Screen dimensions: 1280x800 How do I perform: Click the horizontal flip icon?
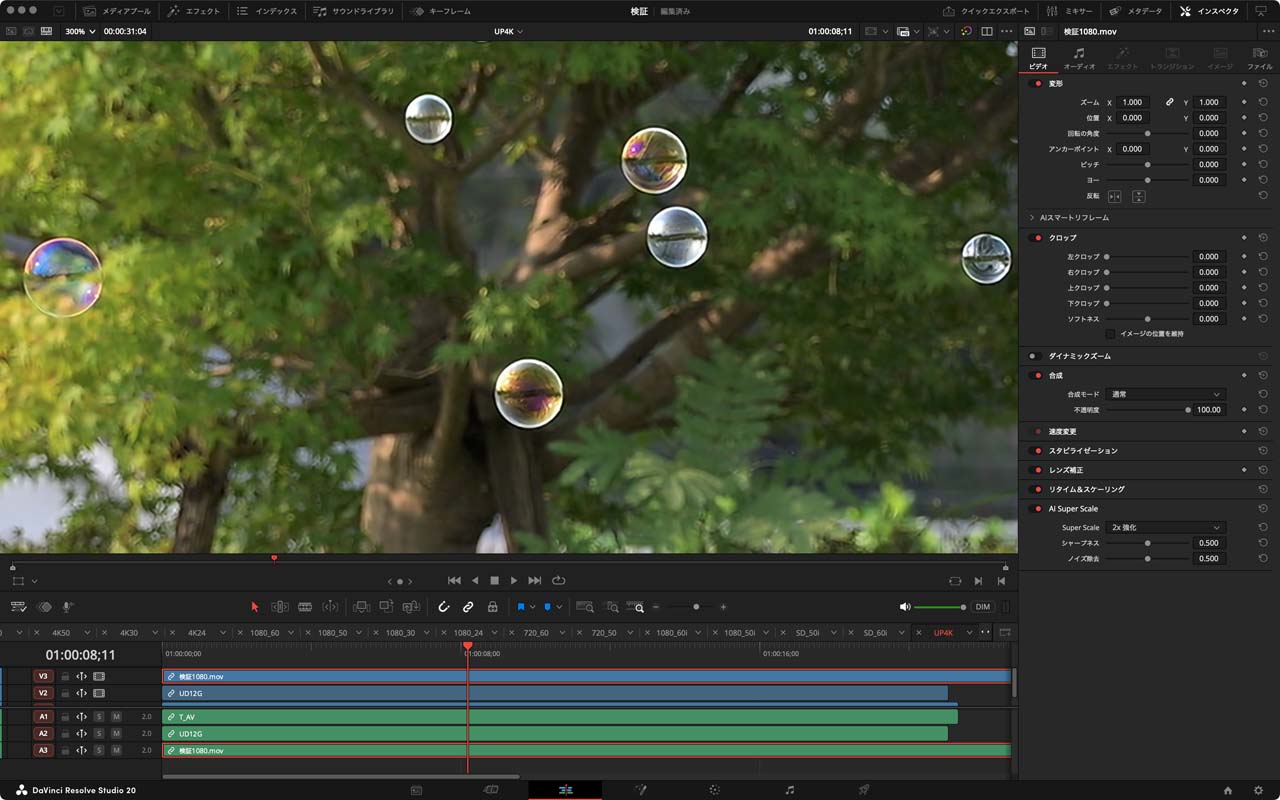pos(1114,196)
